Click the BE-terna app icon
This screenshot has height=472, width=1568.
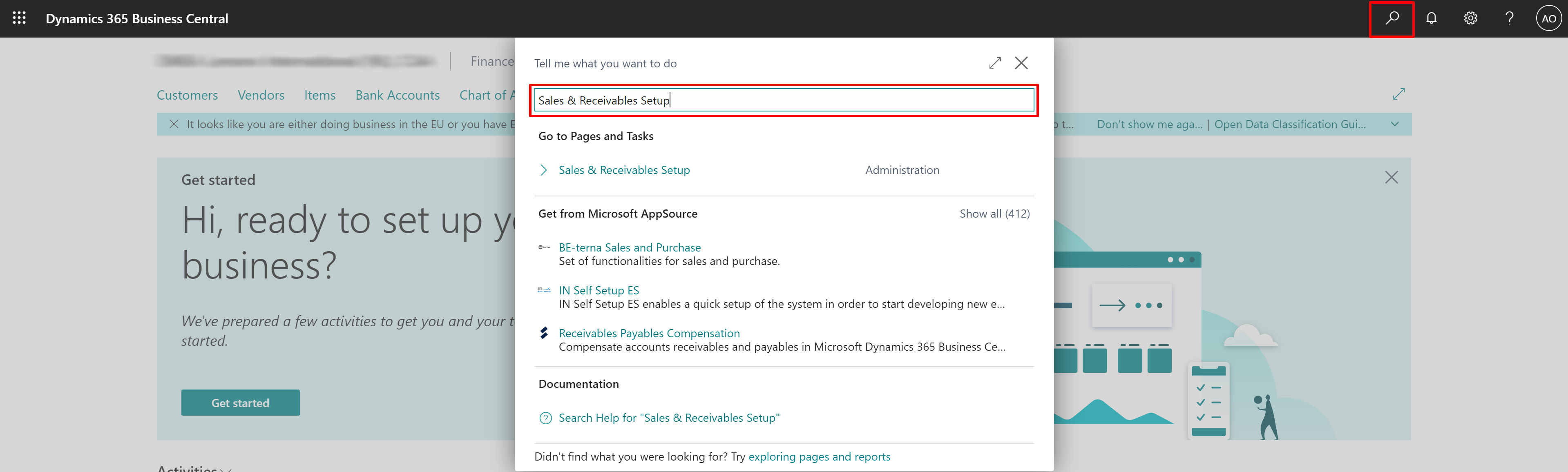coord(544,247)
